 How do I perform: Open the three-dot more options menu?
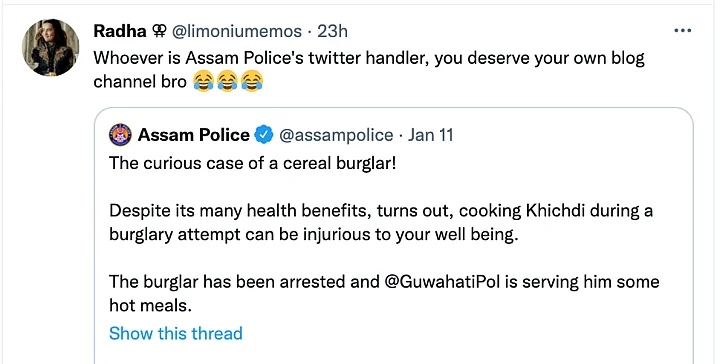pos(682,31)
